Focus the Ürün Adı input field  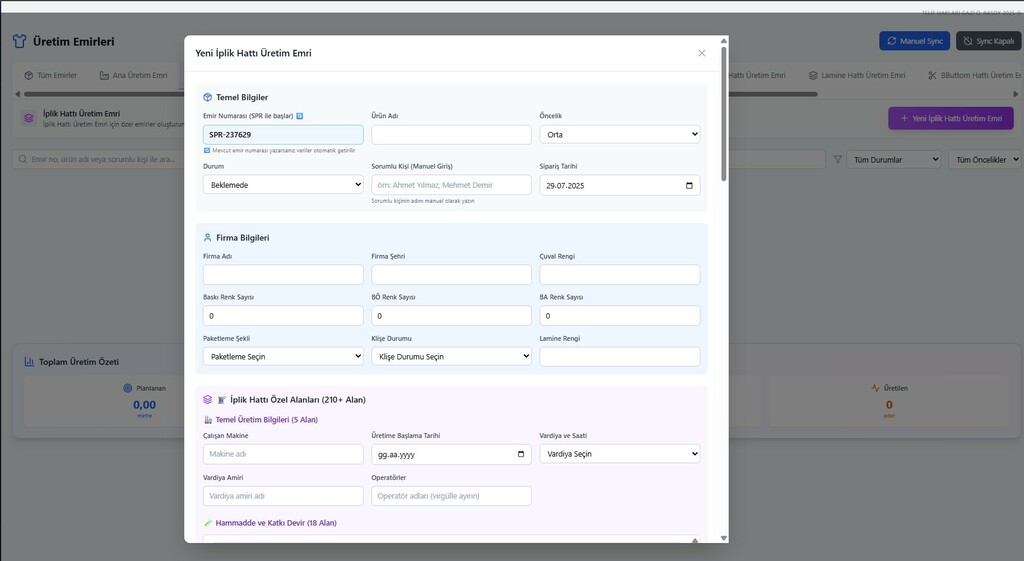tap(451, 134)
